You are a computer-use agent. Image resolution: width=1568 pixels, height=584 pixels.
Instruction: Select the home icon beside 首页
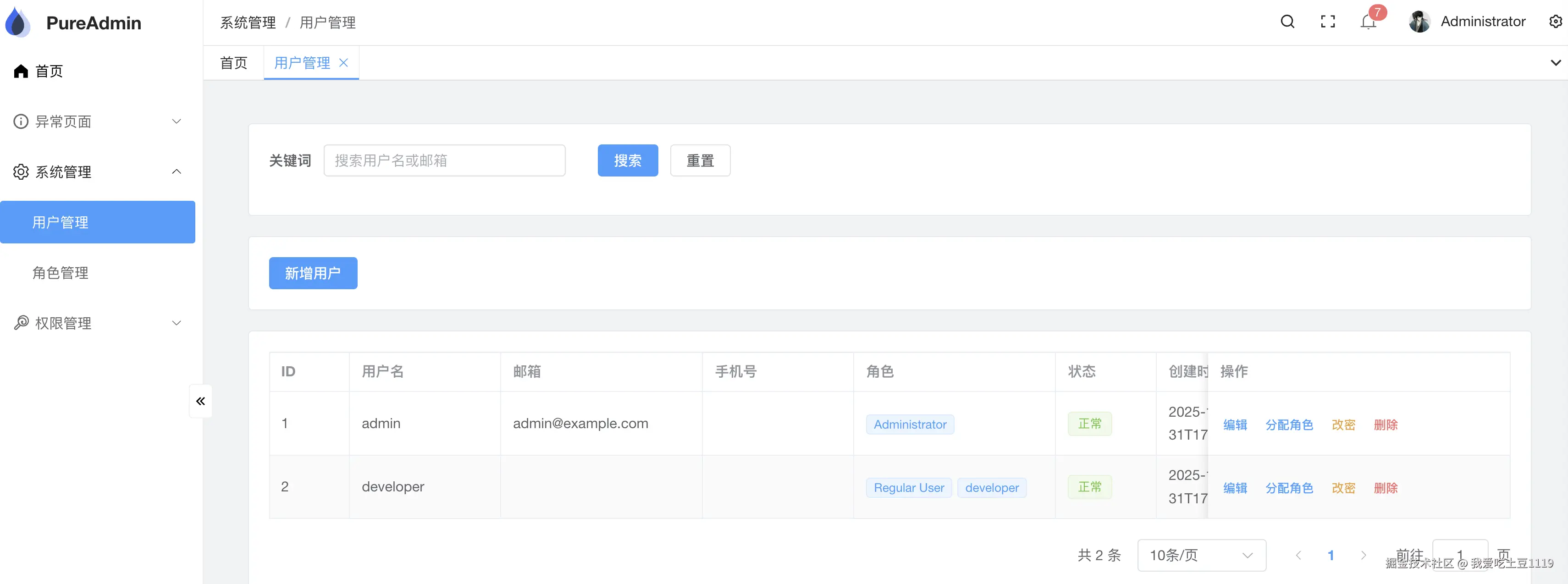pos(20,71)
